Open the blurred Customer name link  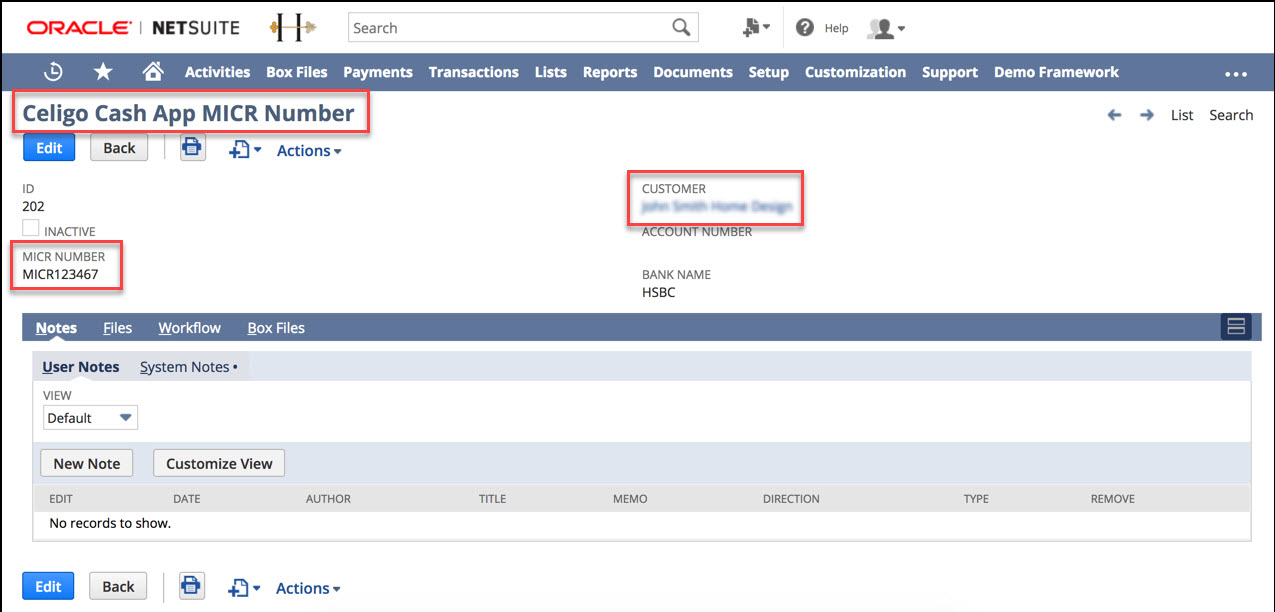(x=717, y=207)
